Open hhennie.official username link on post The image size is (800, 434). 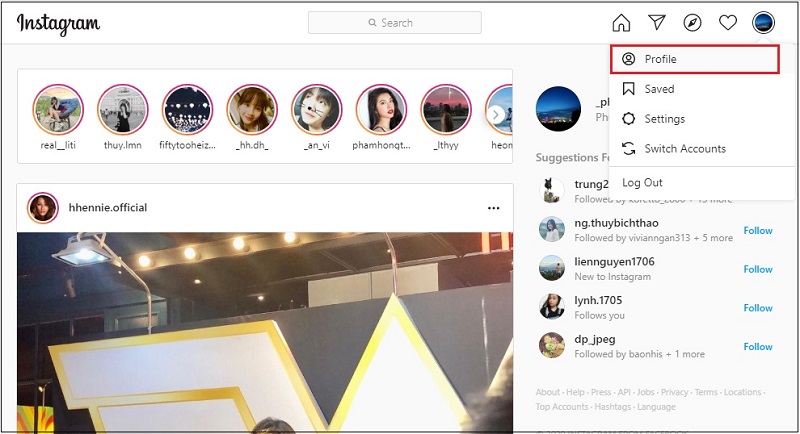point(107,208)
